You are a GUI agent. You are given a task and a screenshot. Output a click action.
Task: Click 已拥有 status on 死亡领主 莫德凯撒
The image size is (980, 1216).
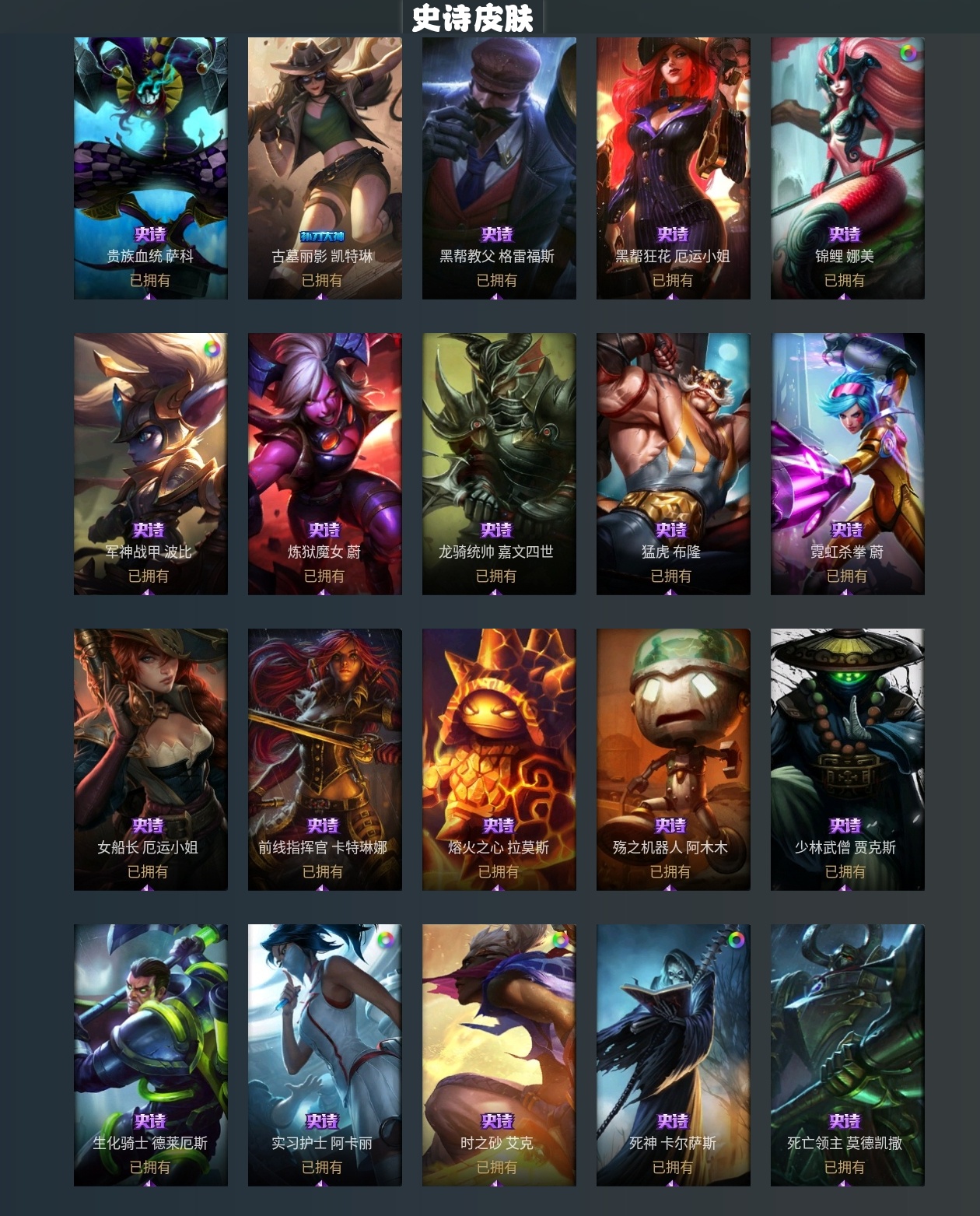(845, 1167)
